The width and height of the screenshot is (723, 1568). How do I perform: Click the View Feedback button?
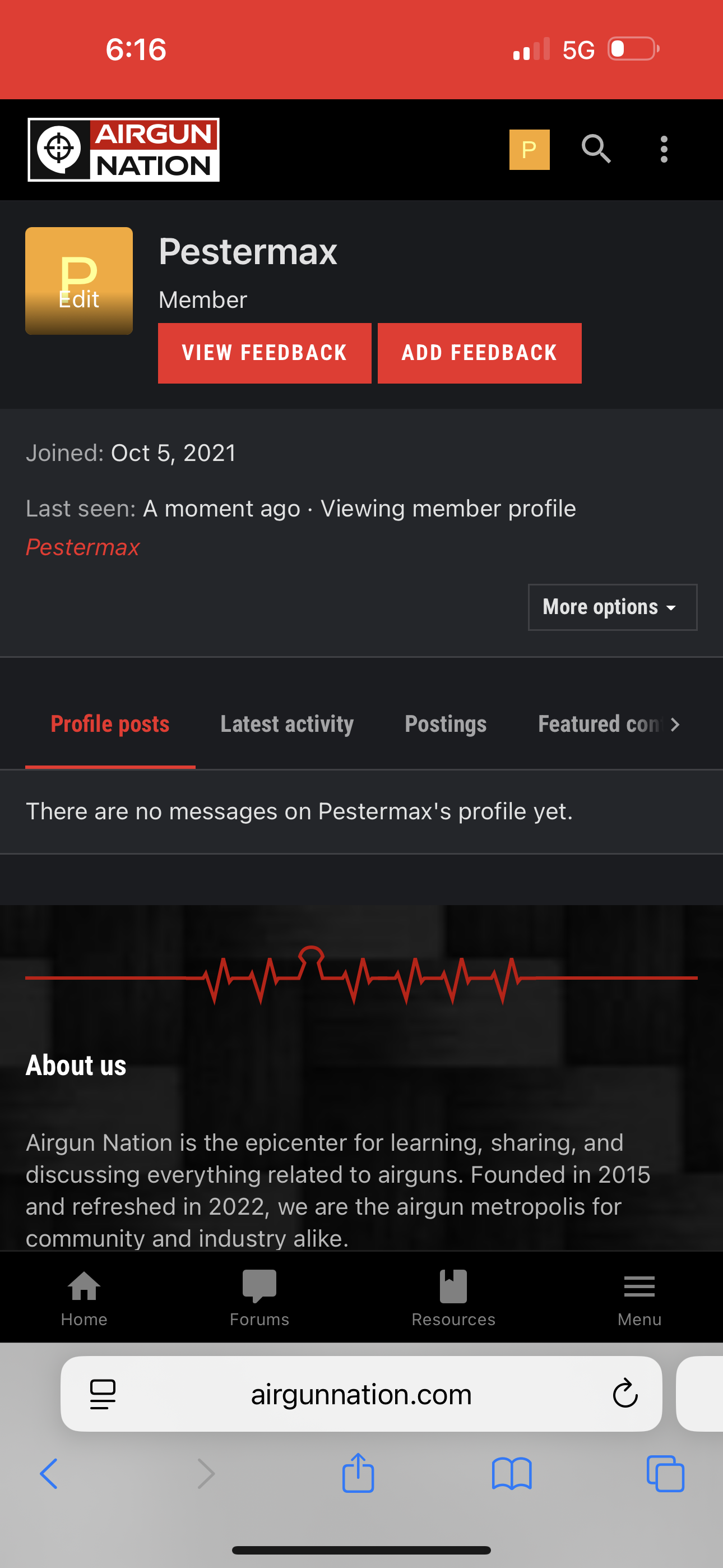coord(264,353)
